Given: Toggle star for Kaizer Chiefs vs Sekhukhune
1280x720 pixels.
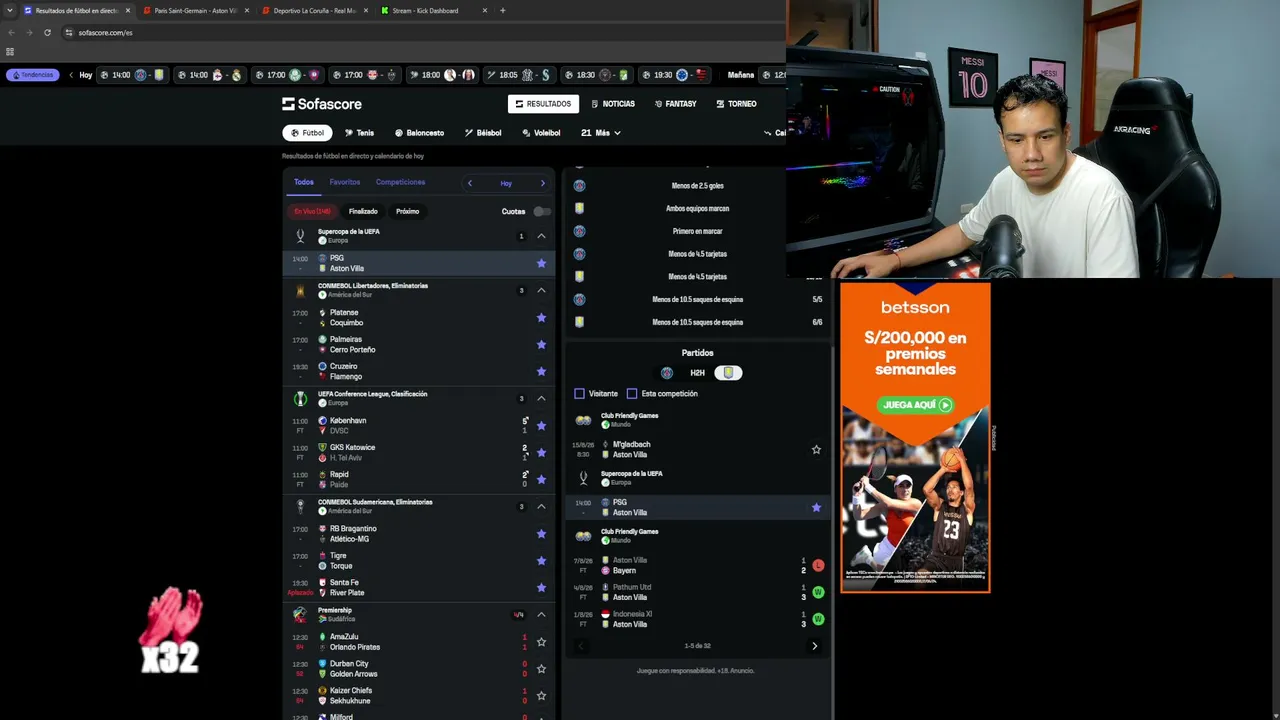Looking at the screenshot, I should pos(541,696).
